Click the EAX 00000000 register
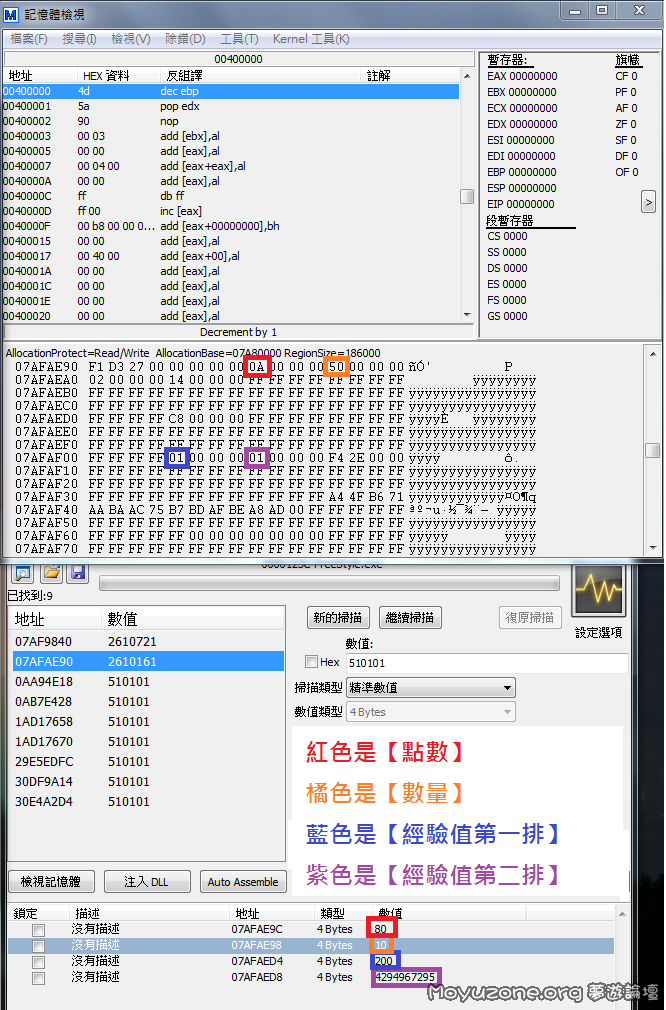666x1010 pixels. pyautogui.click(x=522, y=76)
